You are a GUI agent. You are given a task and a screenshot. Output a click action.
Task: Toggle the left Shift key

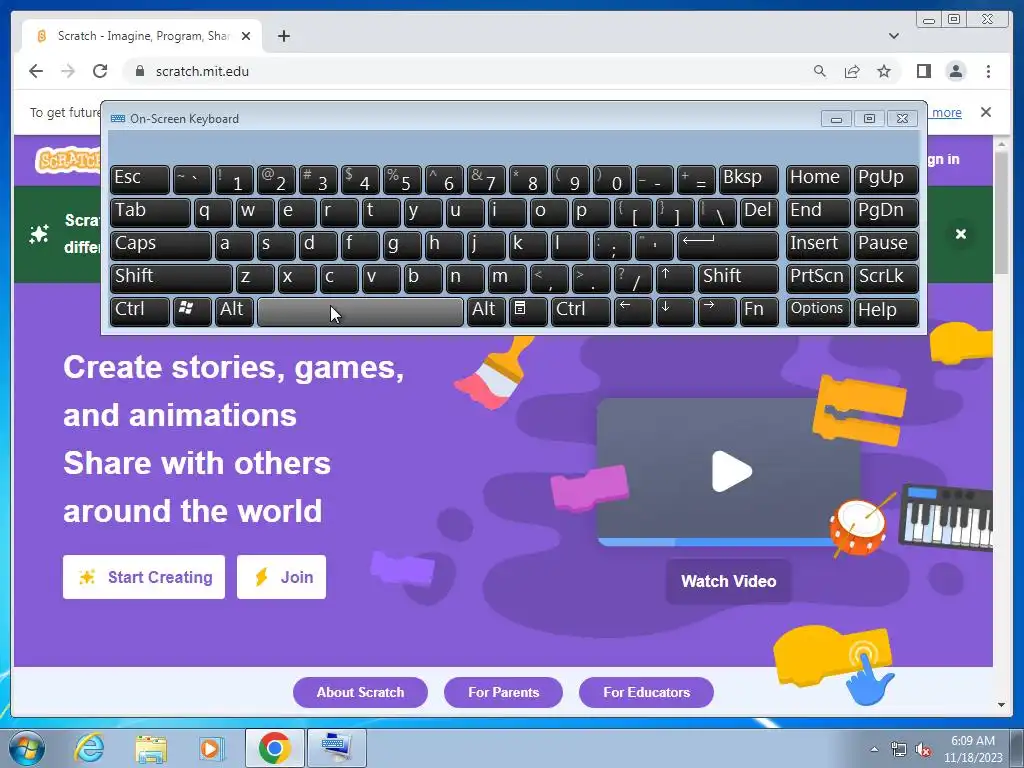(x=171, y=278)
